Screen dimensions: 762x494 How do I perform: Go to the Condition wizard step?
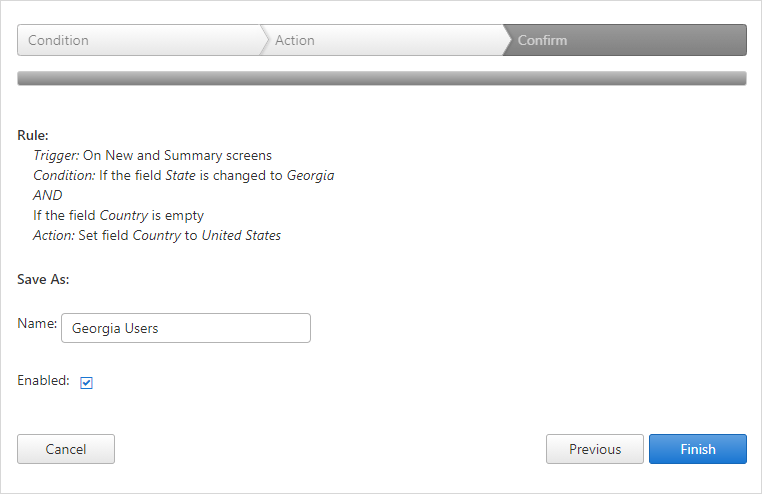(x=139, y=40)
